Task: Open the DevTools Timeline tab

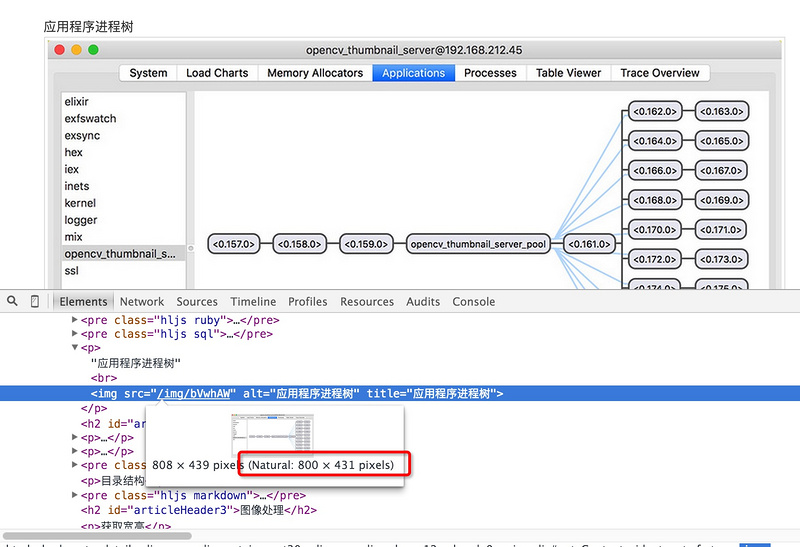Action: (x=253, y=301)
